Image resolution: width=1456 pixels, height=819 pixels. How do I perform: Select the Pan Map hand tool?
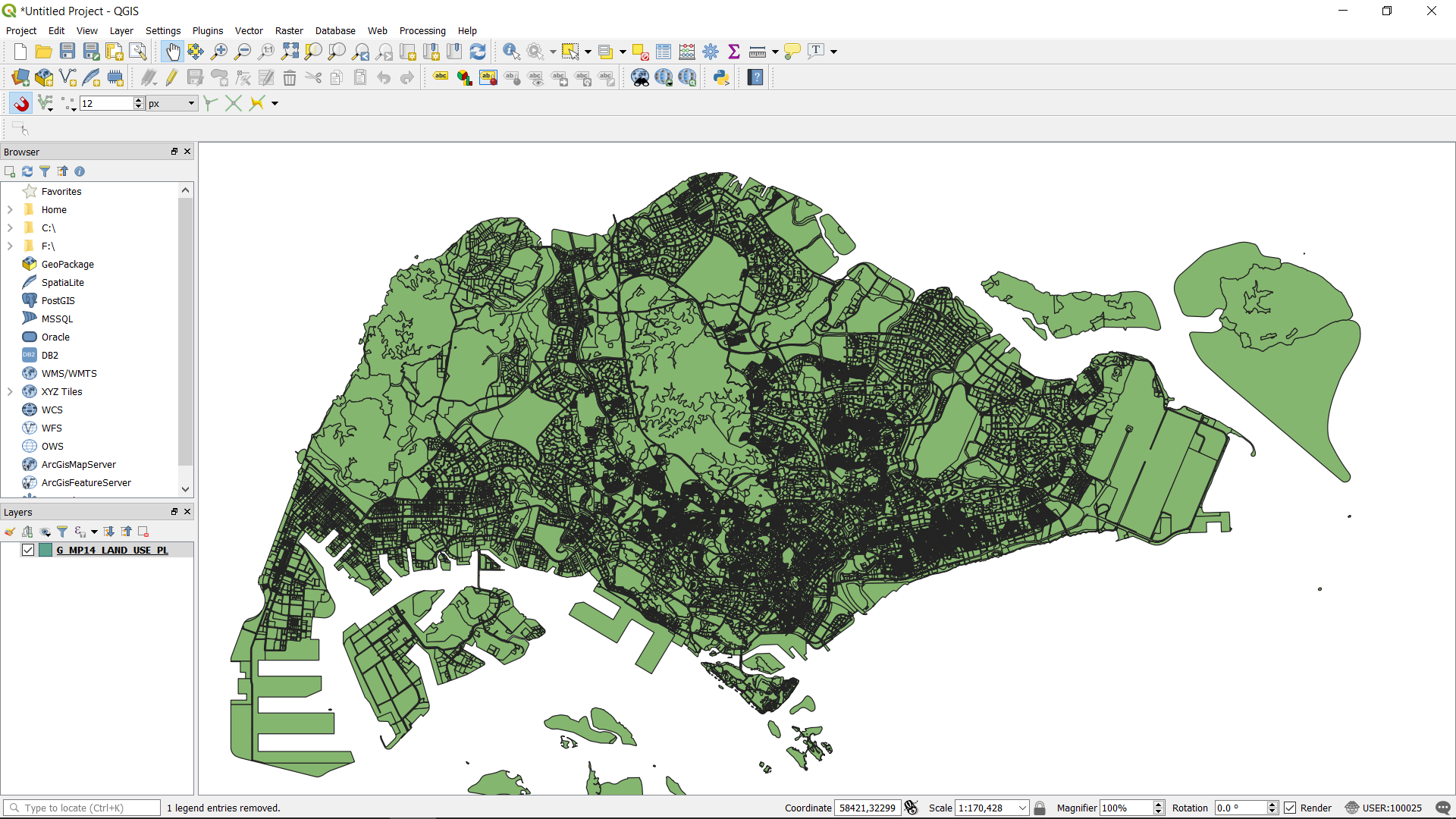[172, 52]
